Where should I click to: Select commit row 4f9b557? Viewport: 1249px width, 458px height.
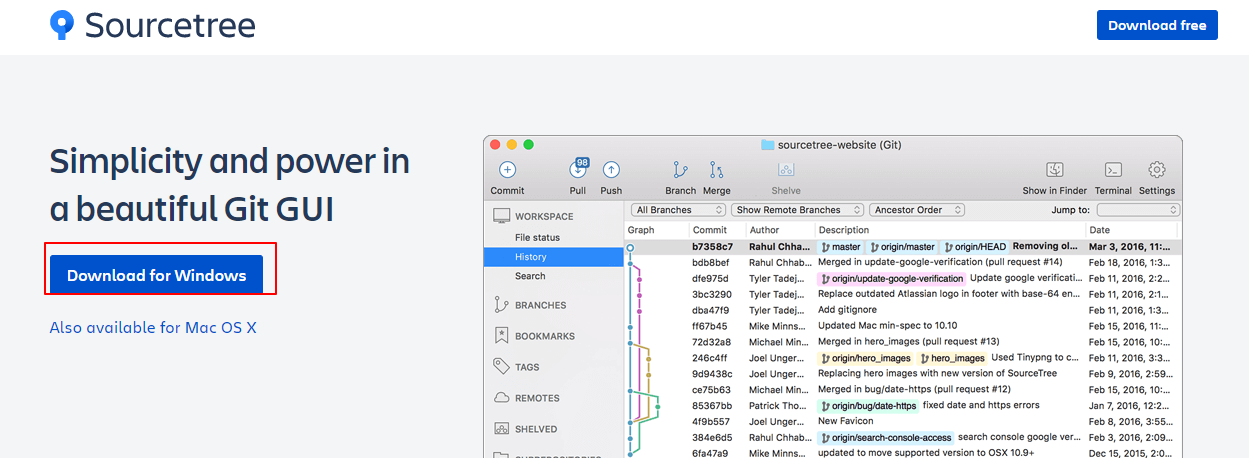(x=903, y=421)
